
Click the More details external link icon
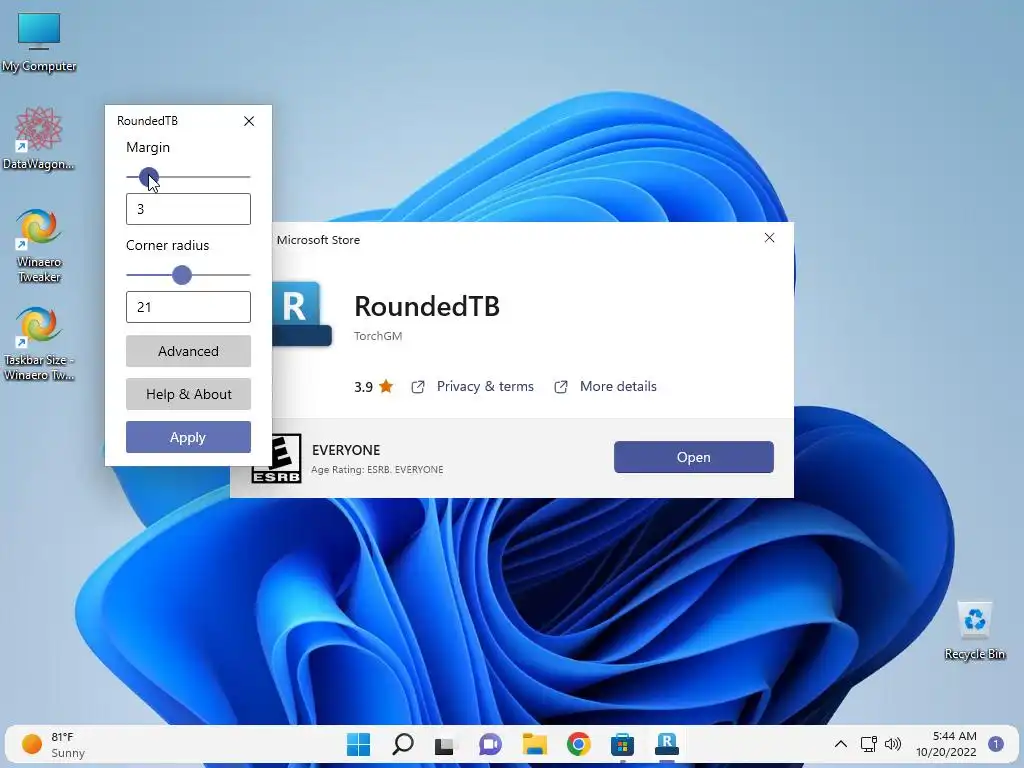pos(561,387)
